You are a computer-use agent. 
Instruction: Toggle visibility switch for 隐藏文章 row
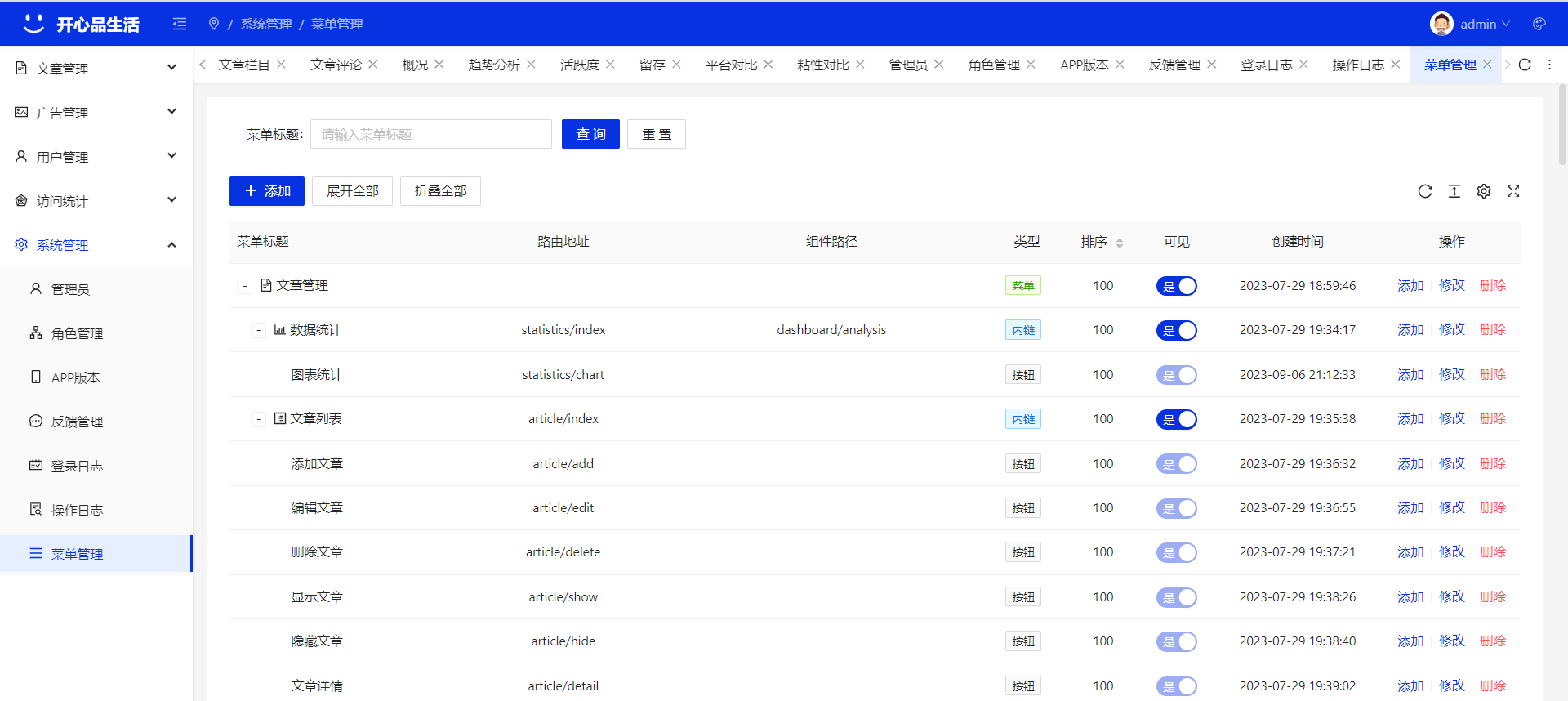coord(1176,641)
